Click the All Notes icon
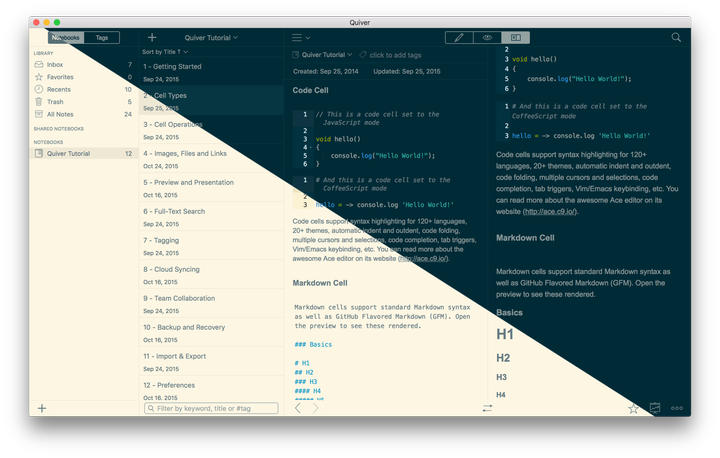 (x=39, y=114)
